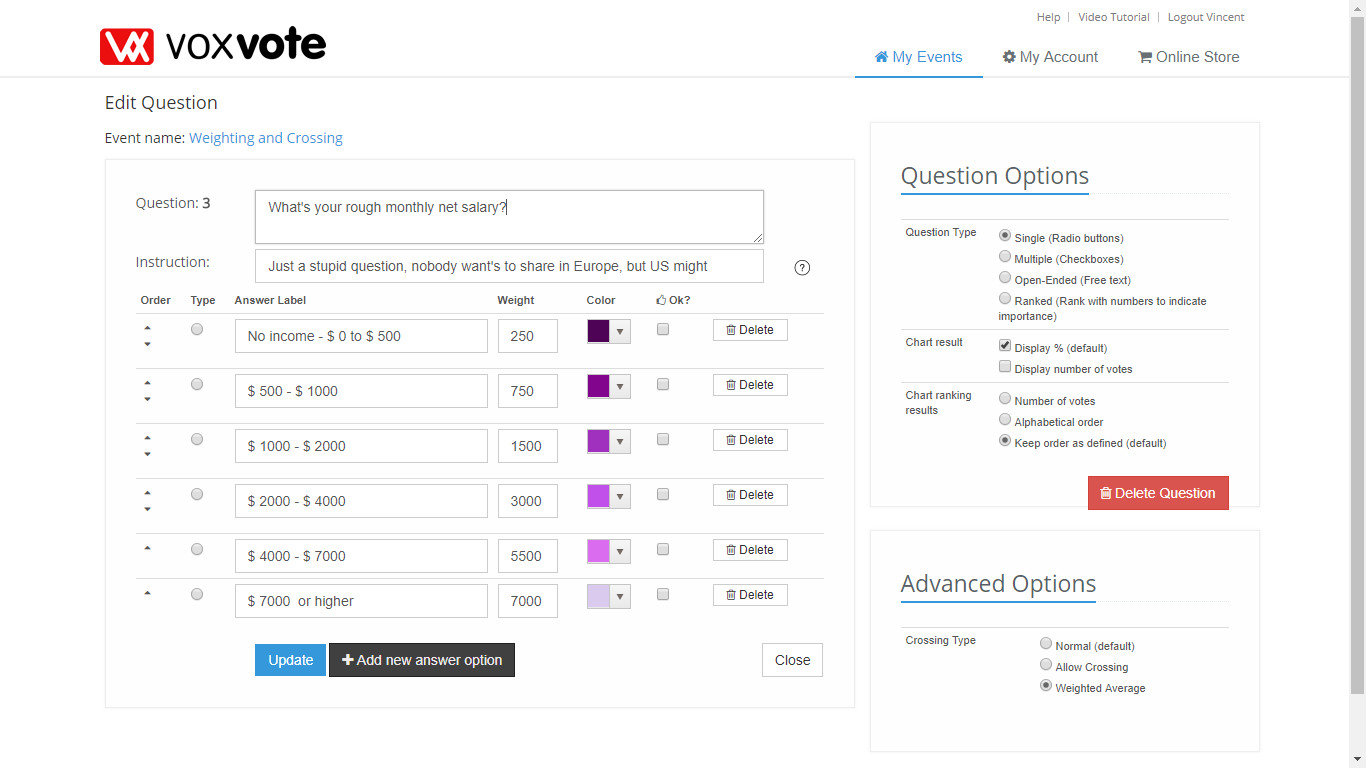1366x768 pixels.
Task: Click the red Delete Question button
Action: 1158,493
